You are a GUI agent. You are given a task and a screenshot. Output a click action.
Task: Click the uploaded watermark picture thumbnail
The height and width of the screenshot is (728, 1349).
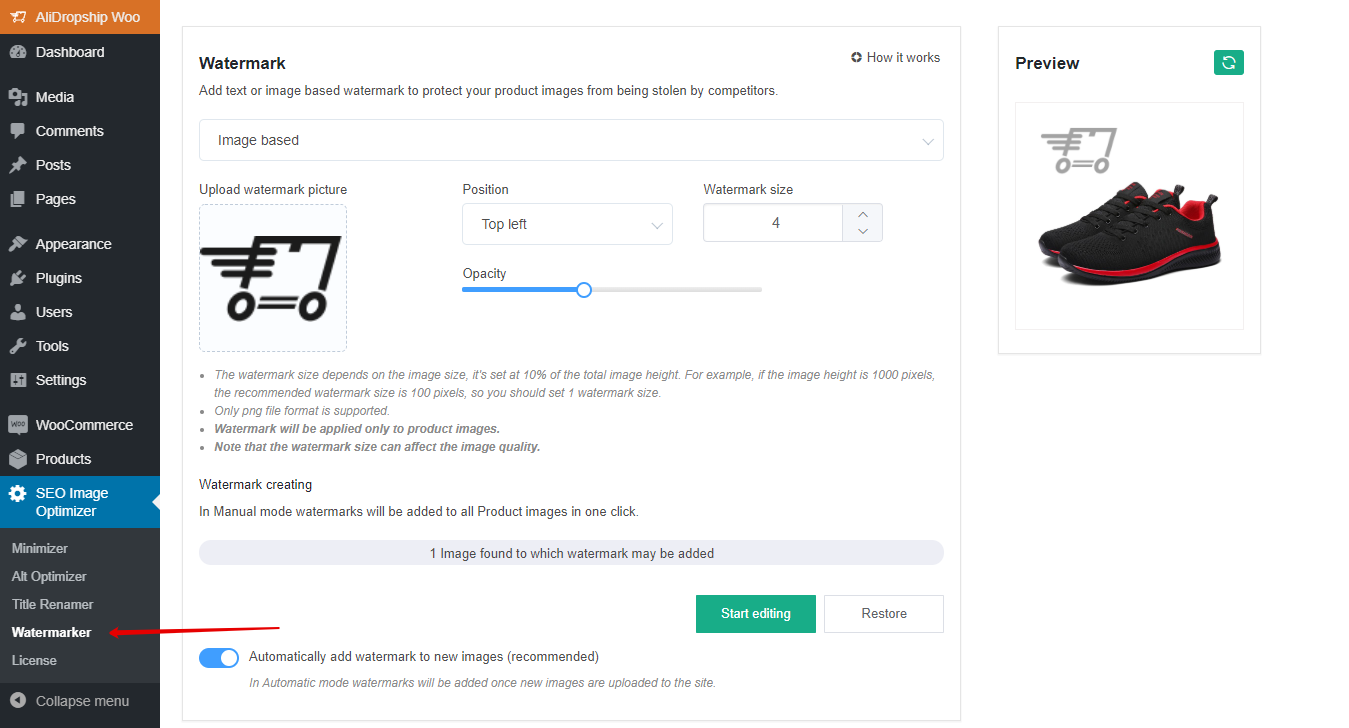pos(273,278)
